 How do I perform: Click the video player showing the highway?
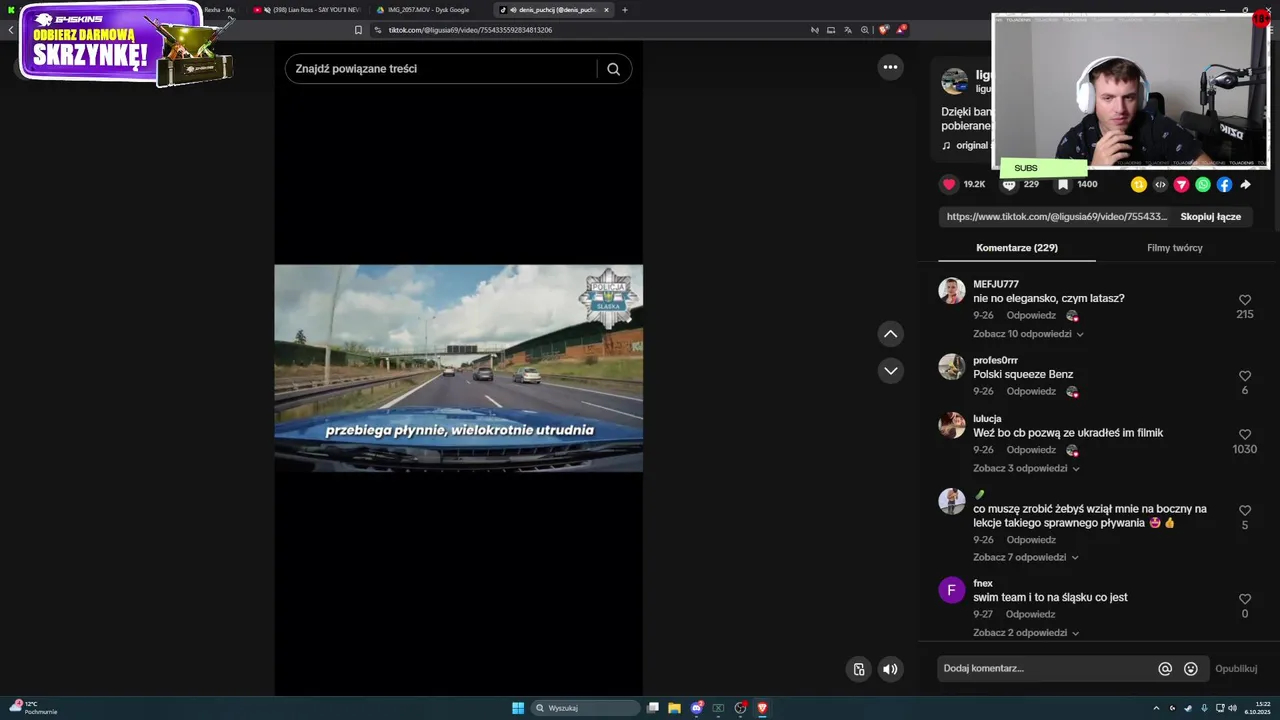click(459, 368)
